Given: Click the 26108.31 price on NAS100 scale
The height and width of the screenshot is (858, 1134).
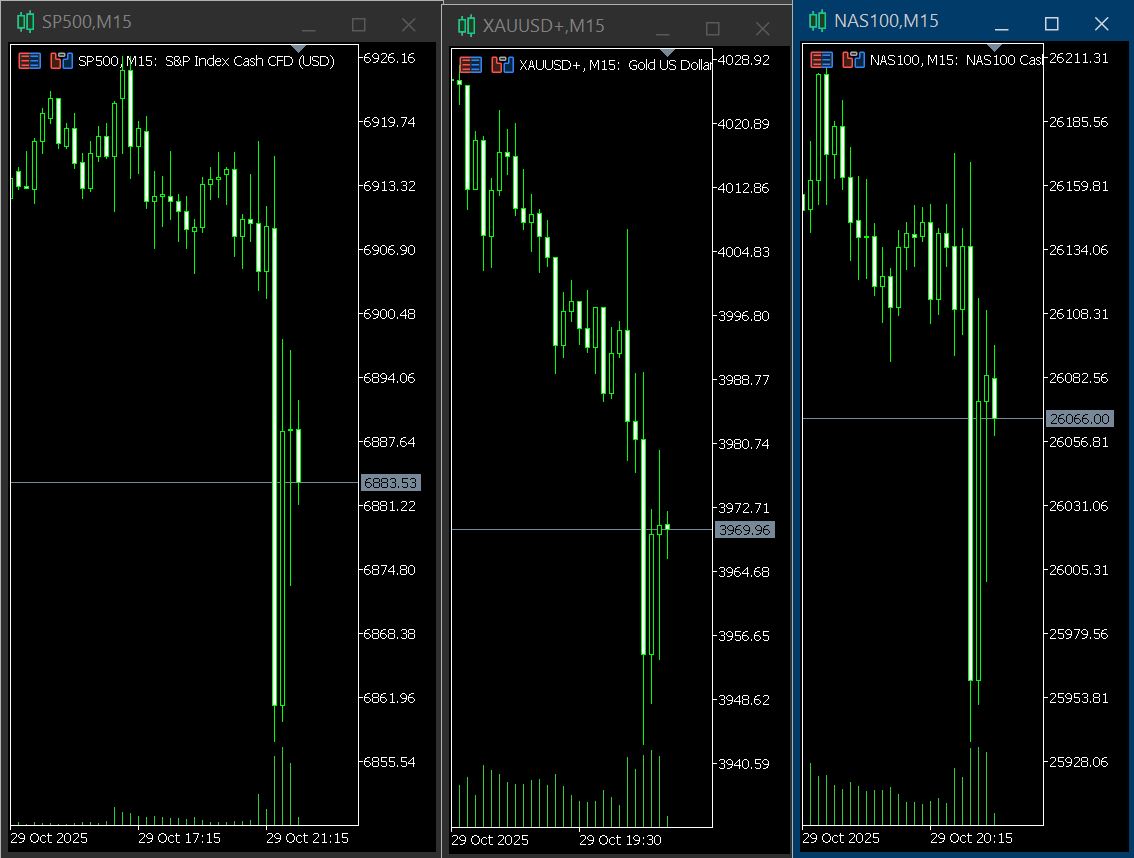Looking at the screenshot, I should tap(1078, 314).
